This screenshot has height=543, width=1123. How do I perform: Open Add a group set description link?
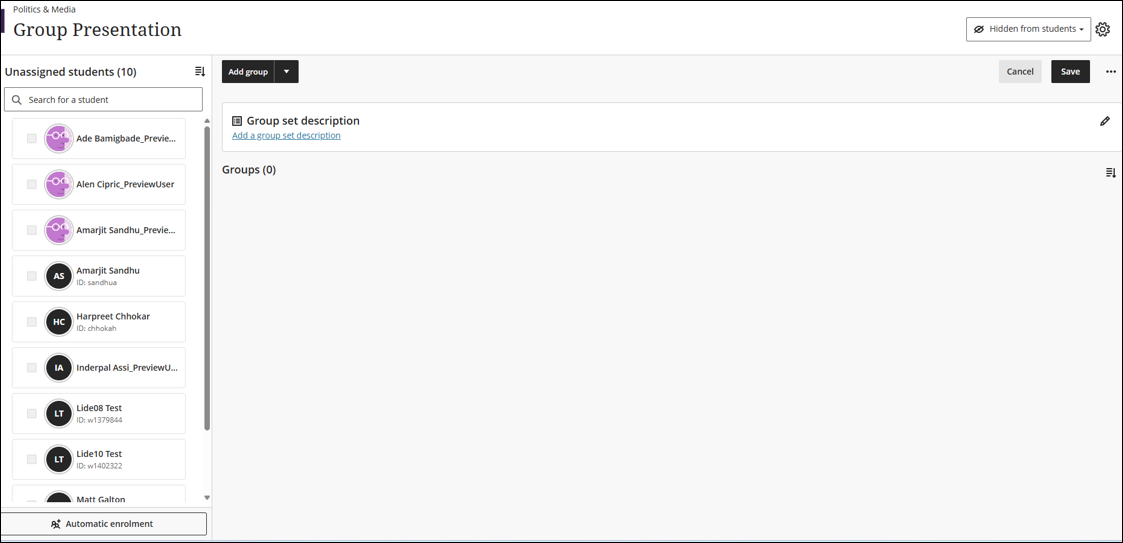(x=286, y=135)
